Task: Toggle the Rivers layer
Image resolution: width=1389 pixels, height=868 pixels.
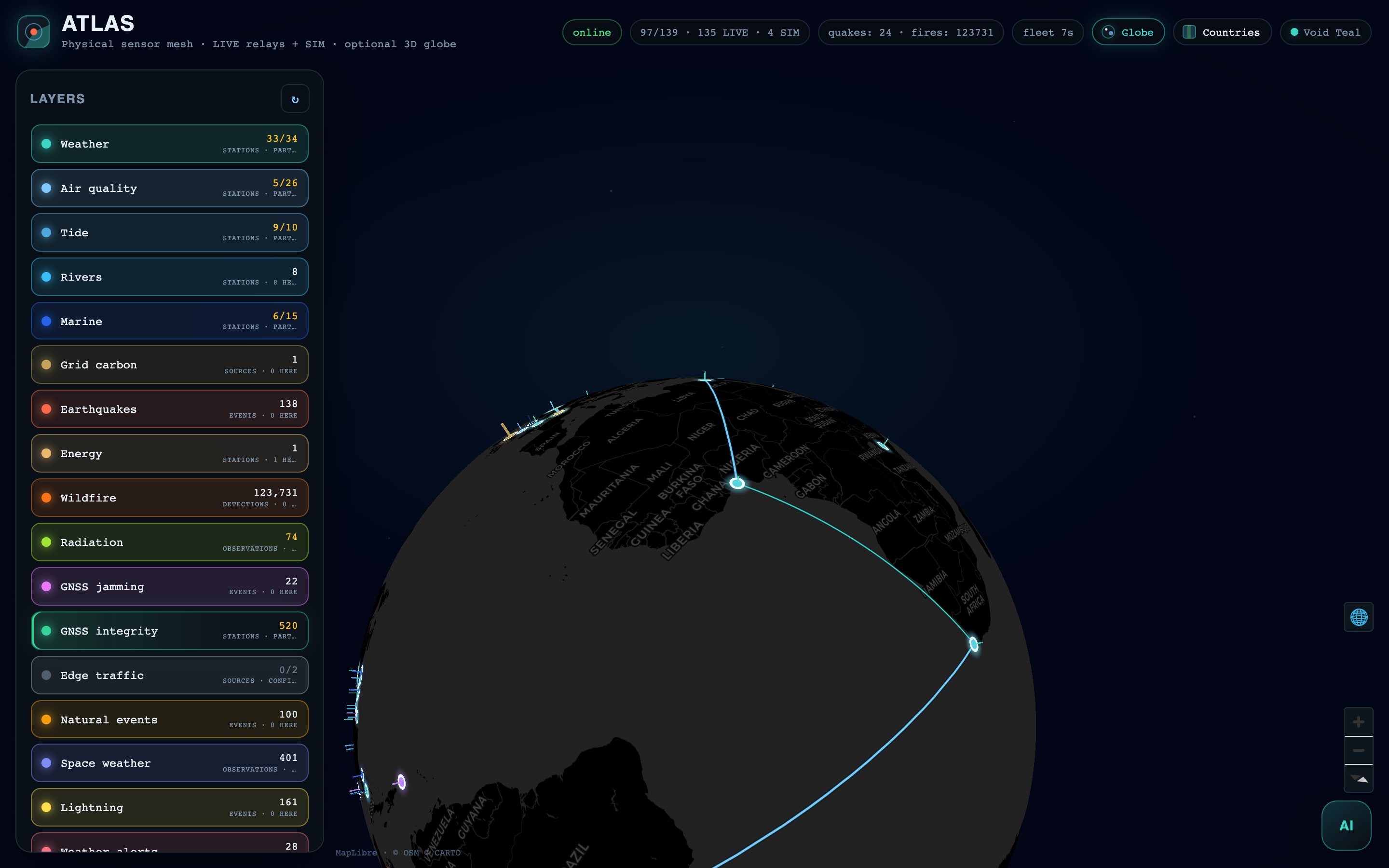Action: [169, 277]
